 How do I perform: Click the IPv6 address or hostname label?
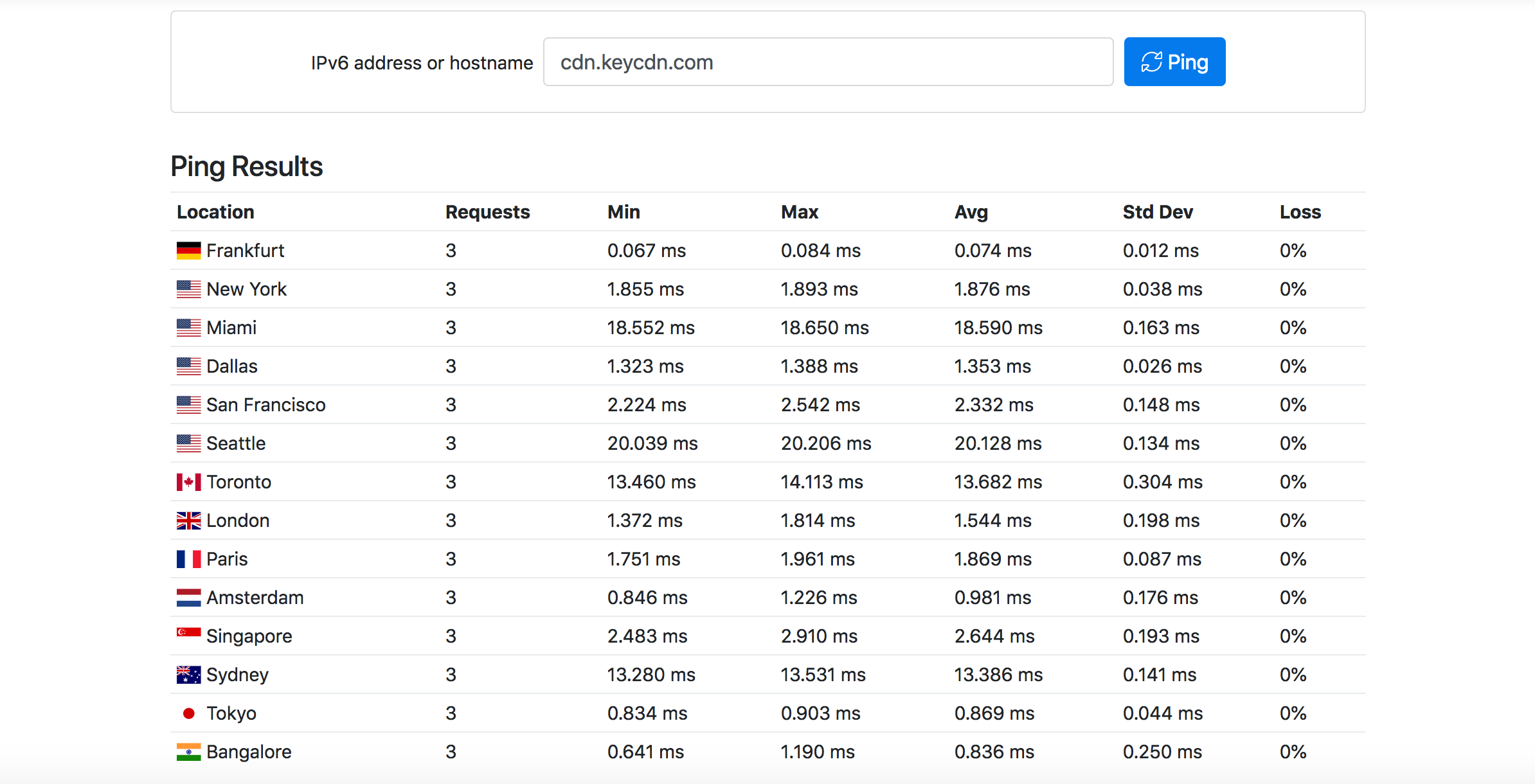[x=422, y=63]
